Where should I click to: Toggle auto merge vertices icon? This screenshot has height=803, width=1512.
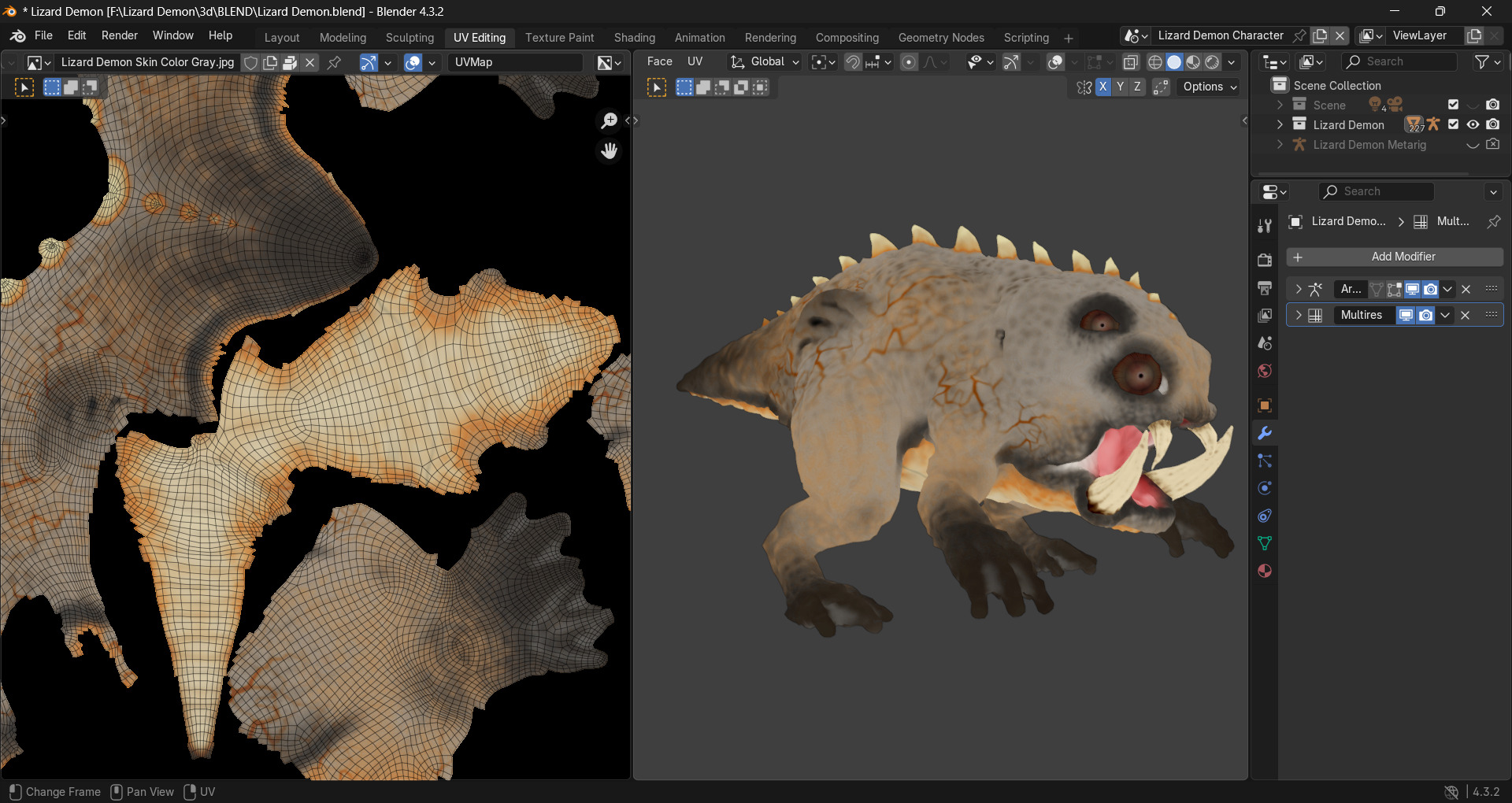[x=1161, y=87]
